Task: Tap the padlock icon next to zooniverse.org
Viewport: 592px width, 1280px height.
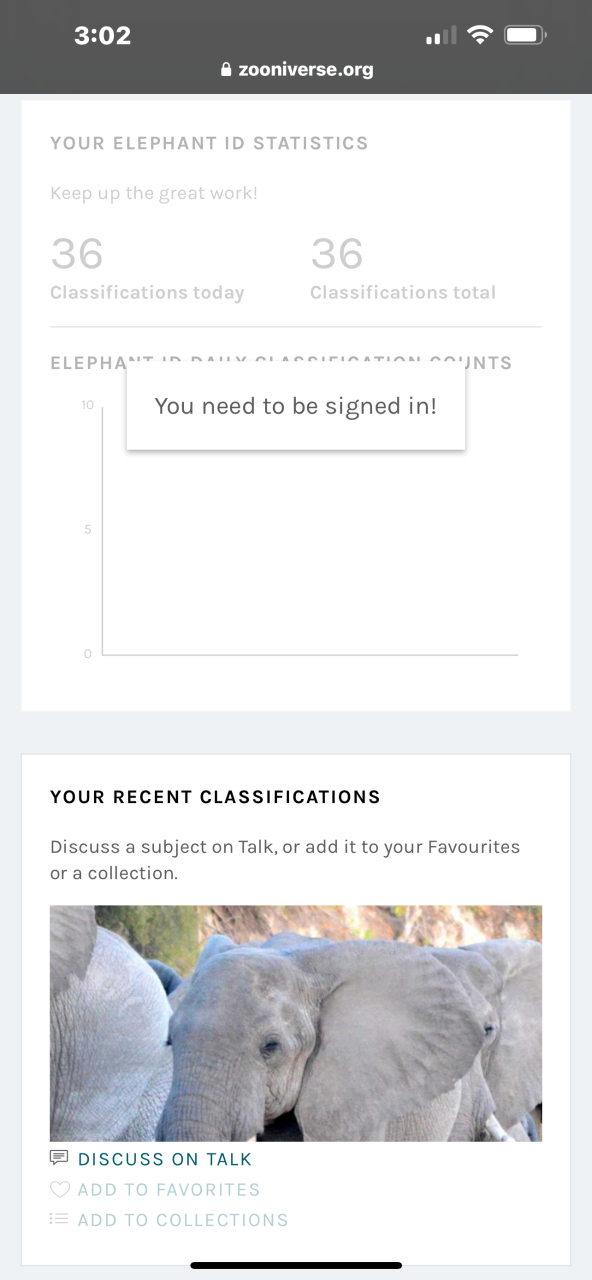Action: [x=225, y=70]
